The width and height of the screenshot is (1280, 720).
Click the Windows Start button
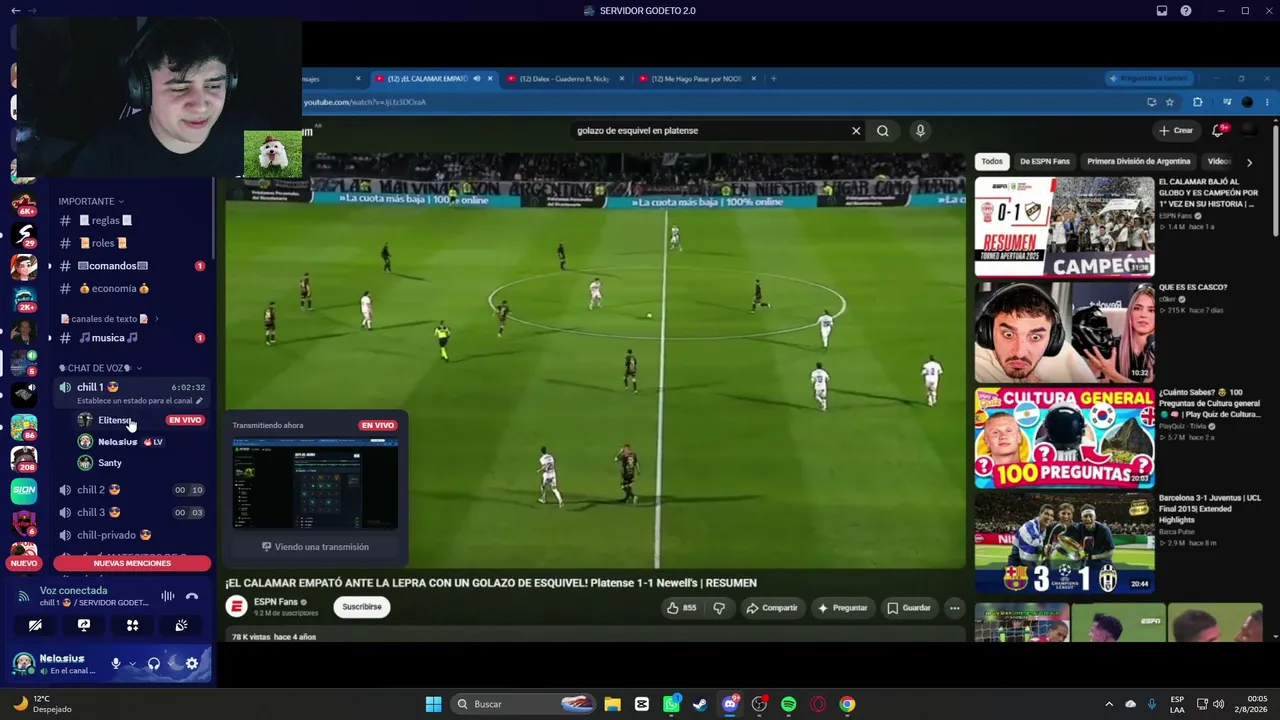tap(433, 704)
